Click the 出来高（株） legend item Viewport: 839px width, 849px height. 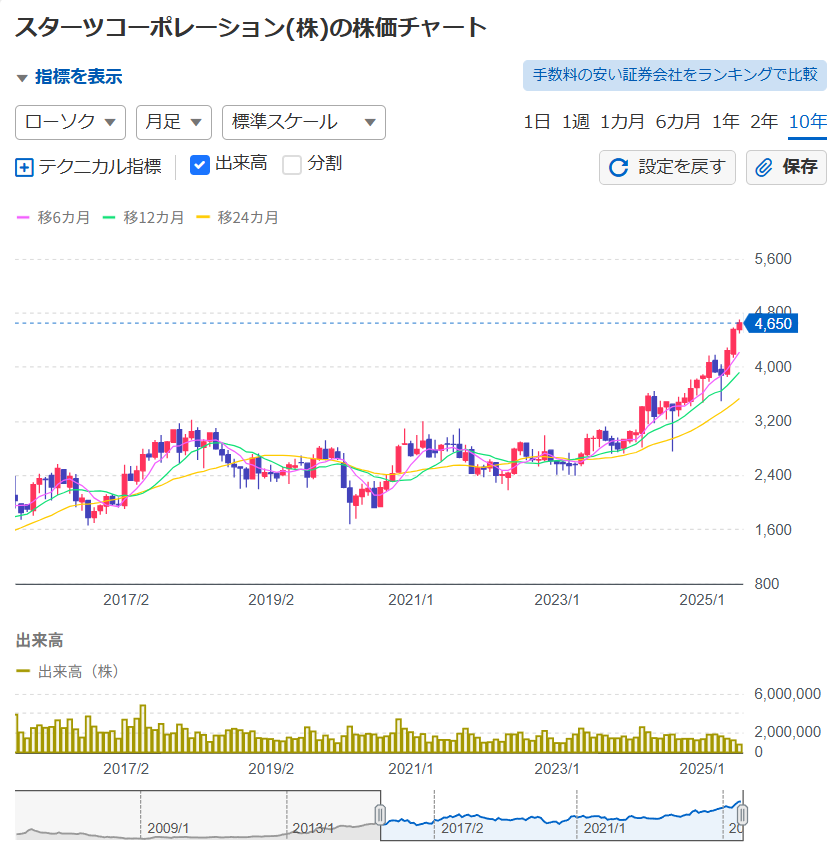tap(68, 672)
